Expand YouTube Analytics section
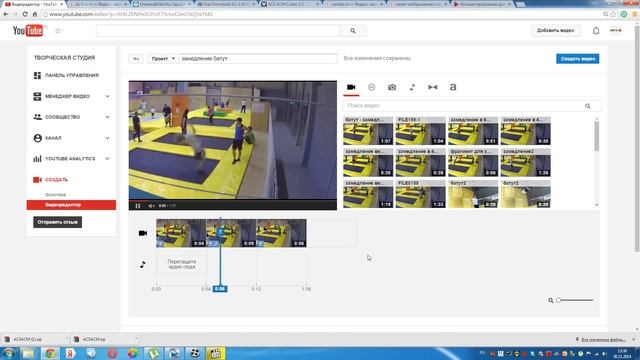 [71, 159]
